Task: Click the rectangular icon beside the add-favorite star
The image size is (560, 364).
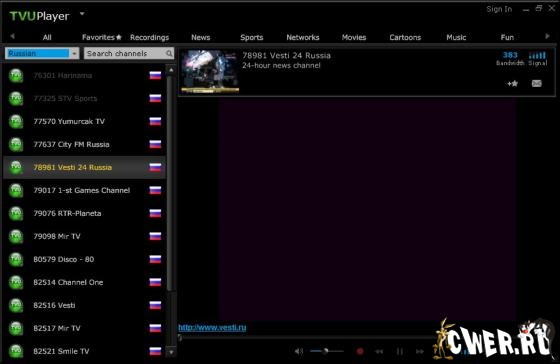Action: click(x=536, y=84)
